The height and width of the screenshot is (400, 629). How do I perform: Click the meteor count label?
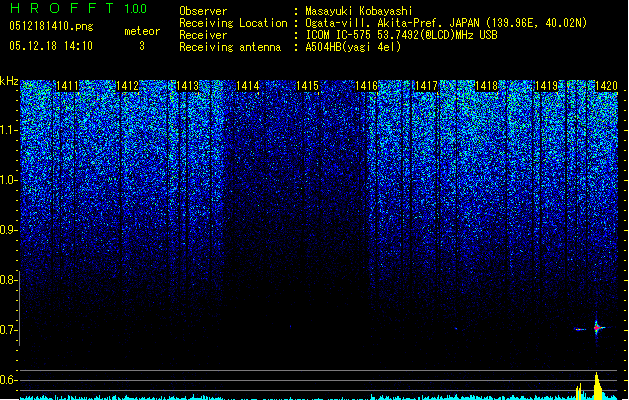pyautogui.click(x=142, y=31)
